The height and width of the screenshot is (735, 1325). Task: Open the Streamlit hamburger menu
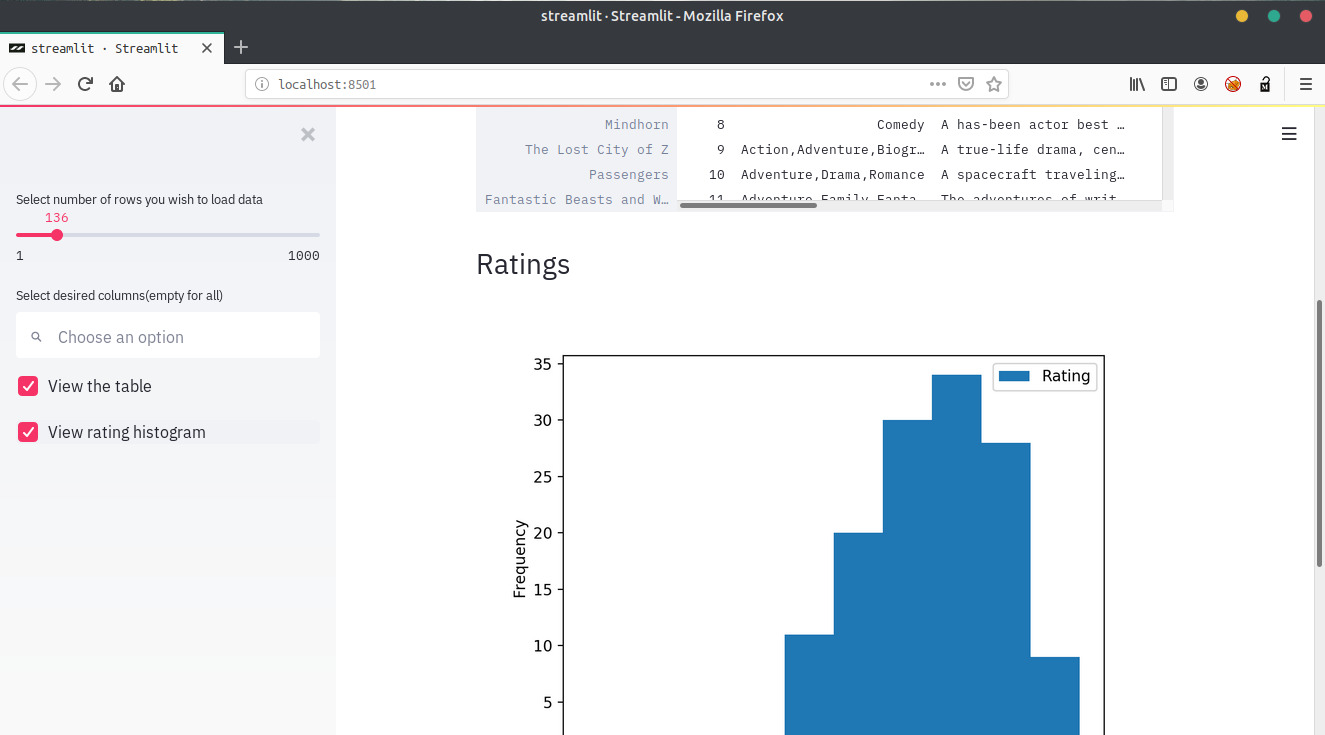1289,134
